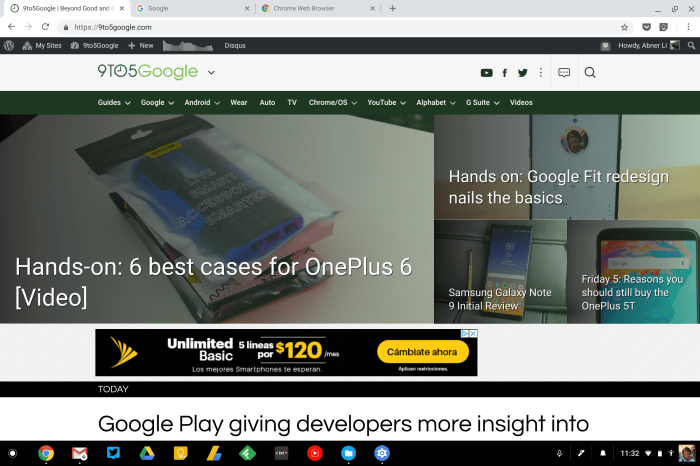Image resolution: width=700 pixels, height=466 pixels.
Task: Expand the Guides dropdown menu
Action: [113, 102]
